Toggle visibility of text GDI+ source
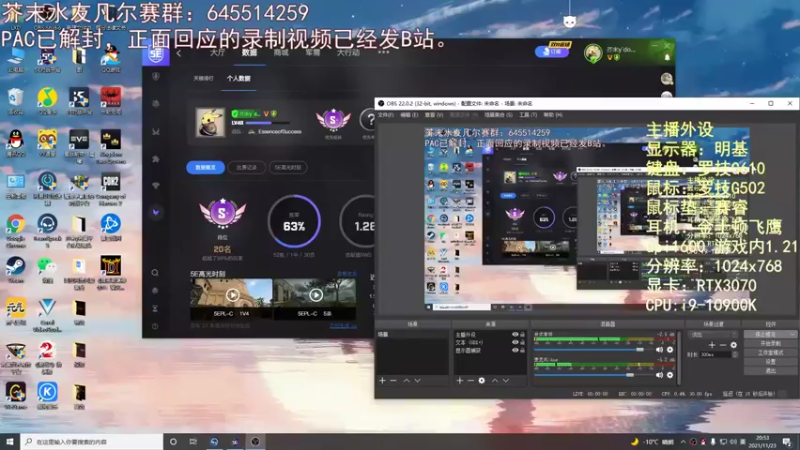800x450 pixels. [x=515, y=342]
